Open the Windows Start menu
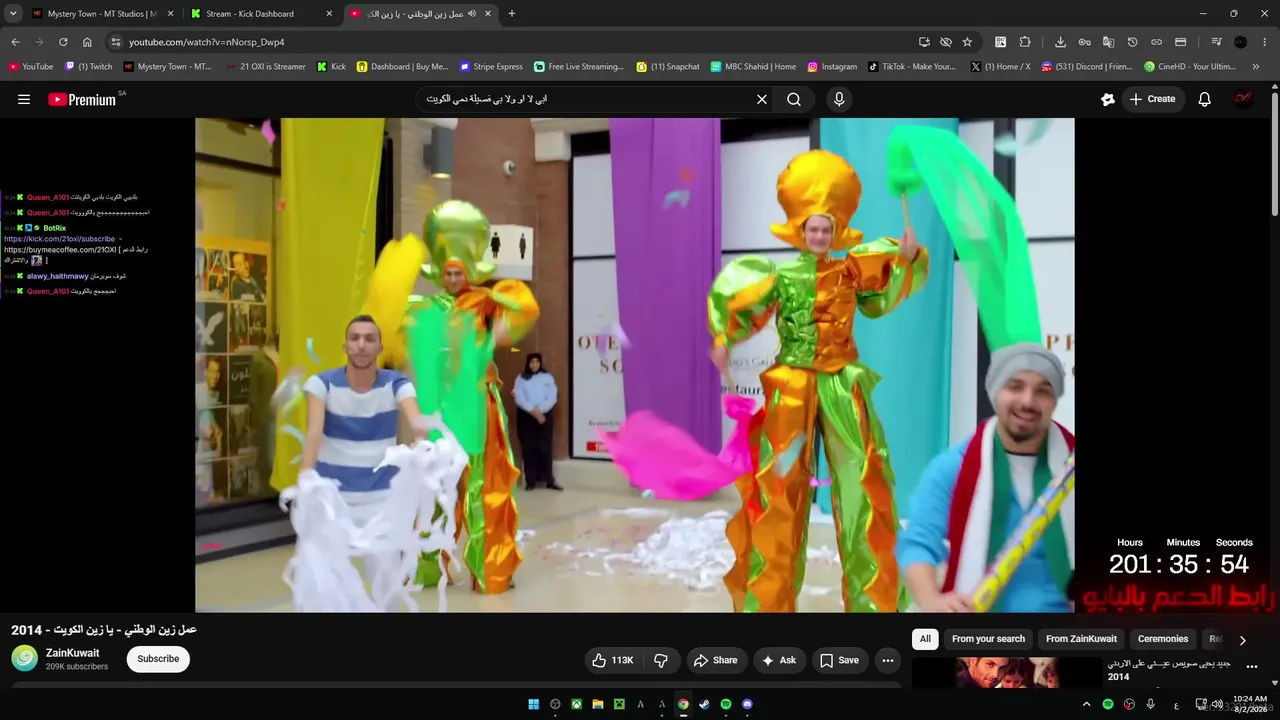Image resolution: width=1280 pixels, height=720 pixels. click(x=534, y=704)
